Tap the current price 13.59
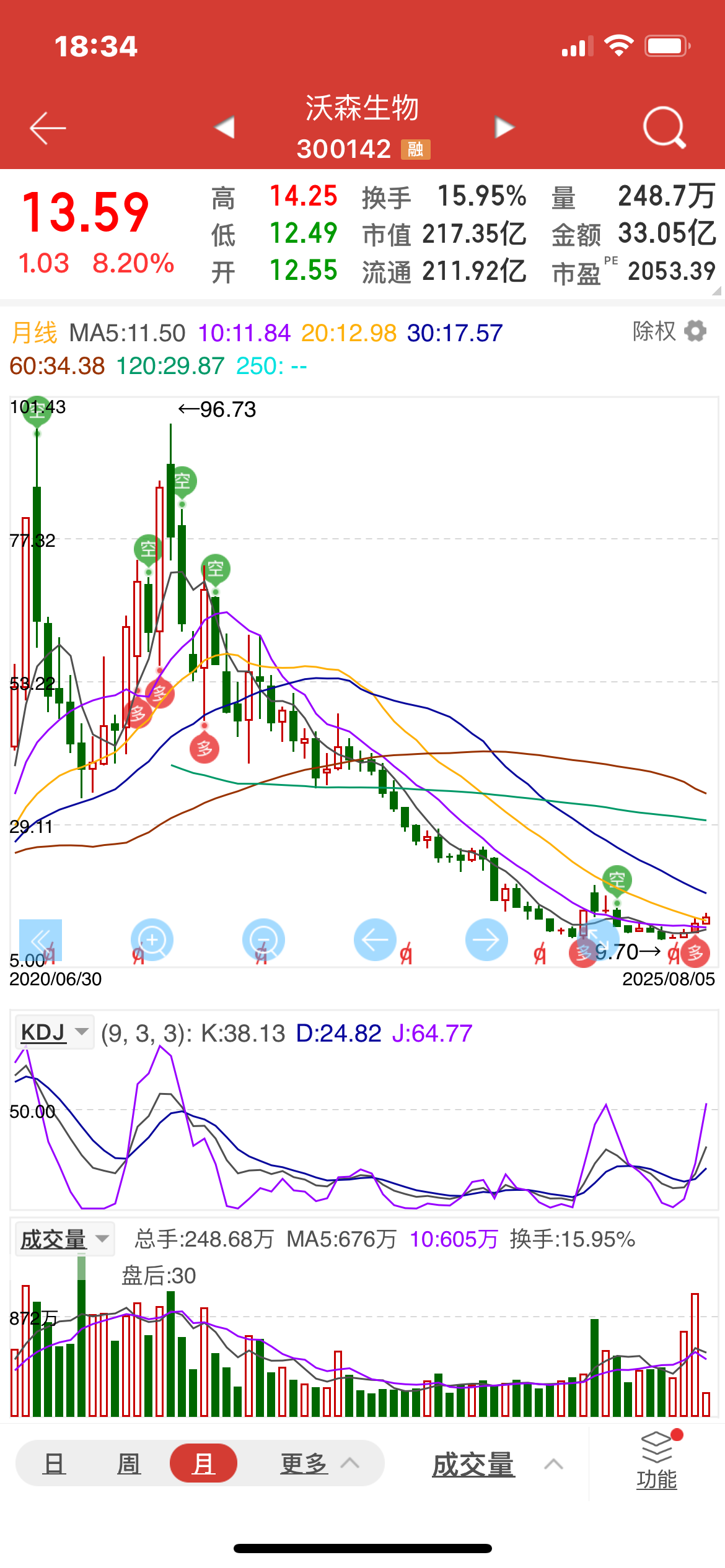Viewport: 725px width, 1568px height. click(86, 212)
